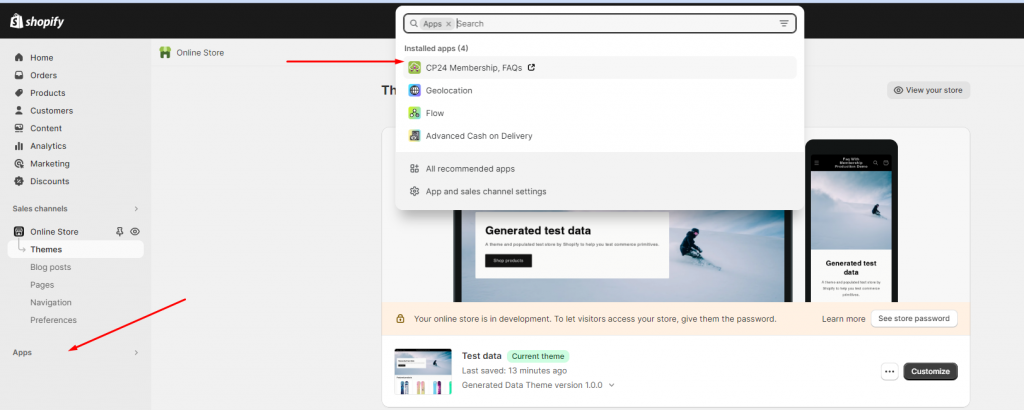The width and height of the screenshot is (1024, 410).
Task: Open Content in the sidebar
Action: pos(46,128)
